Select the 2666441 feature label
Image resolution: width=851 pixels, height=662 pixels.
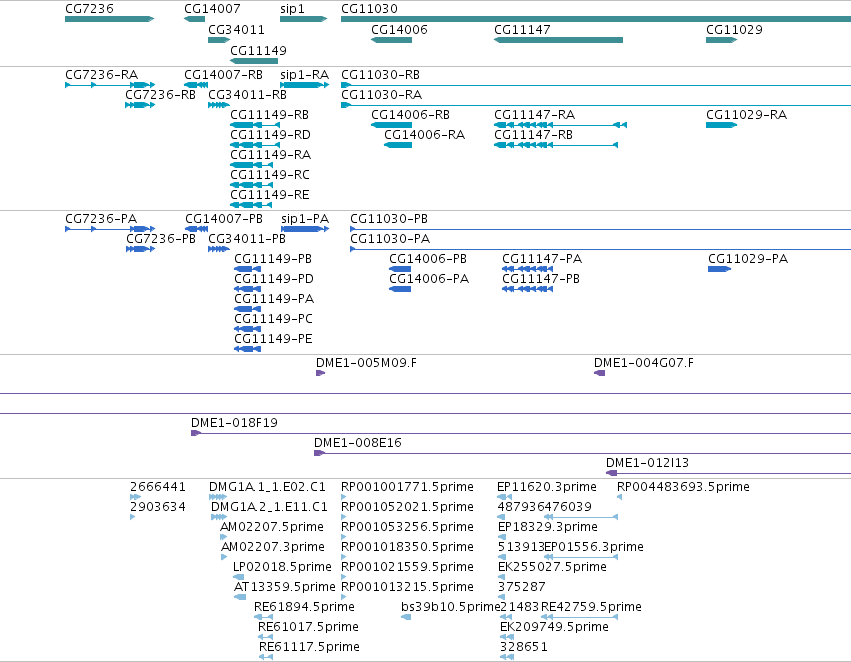tap(158, 487)
